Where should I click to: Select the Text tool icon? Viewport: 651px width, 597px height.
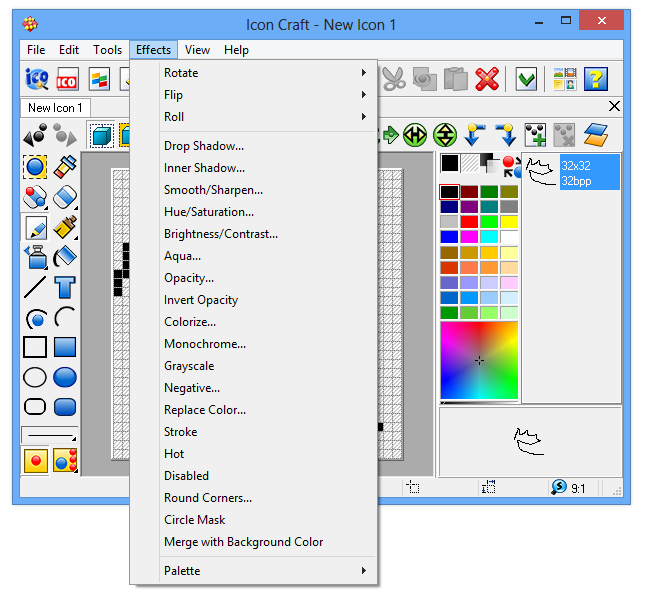tap(65, 287)
